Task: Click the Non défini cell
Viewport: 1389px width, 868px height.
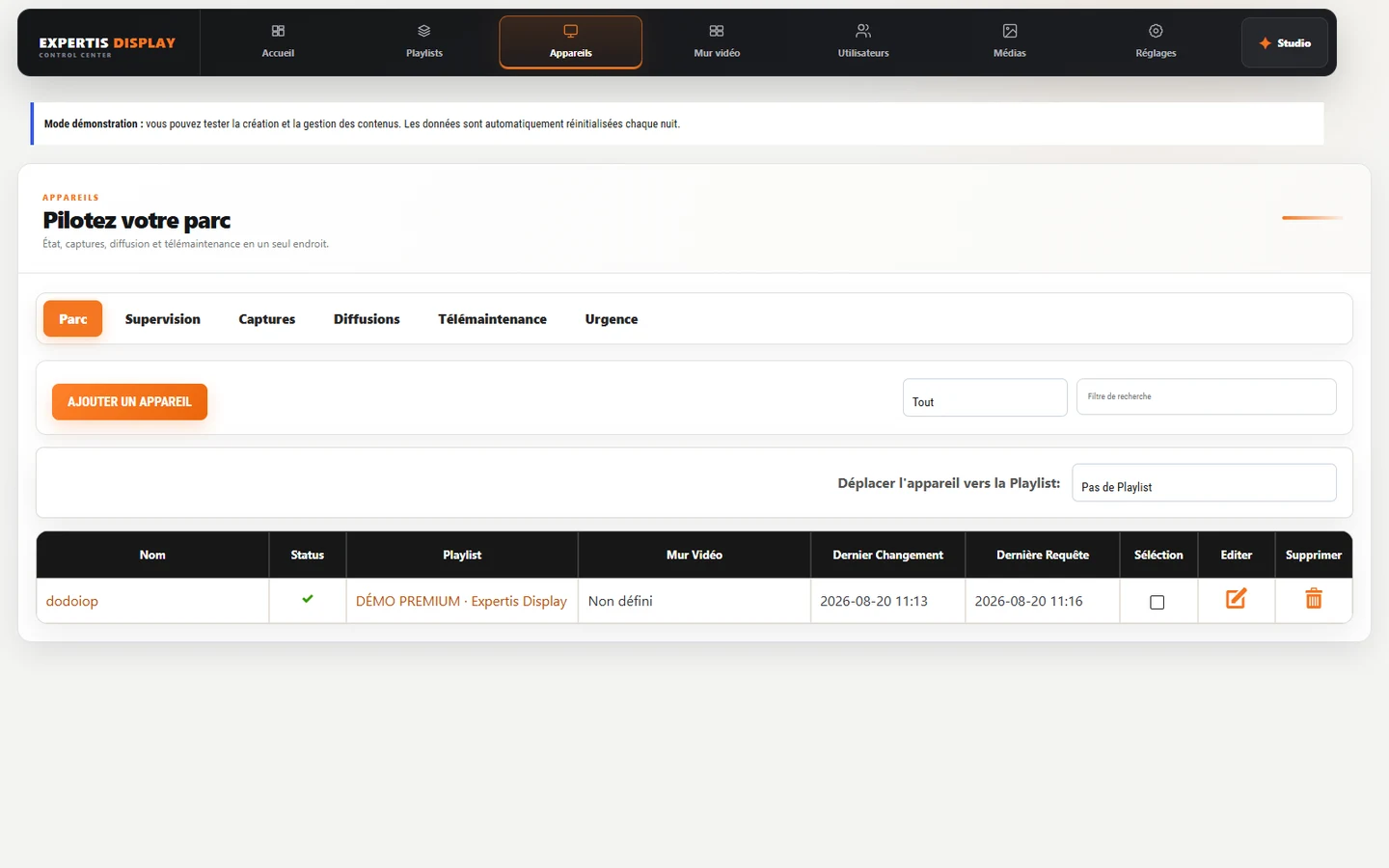Action: (x=694, y=601)
